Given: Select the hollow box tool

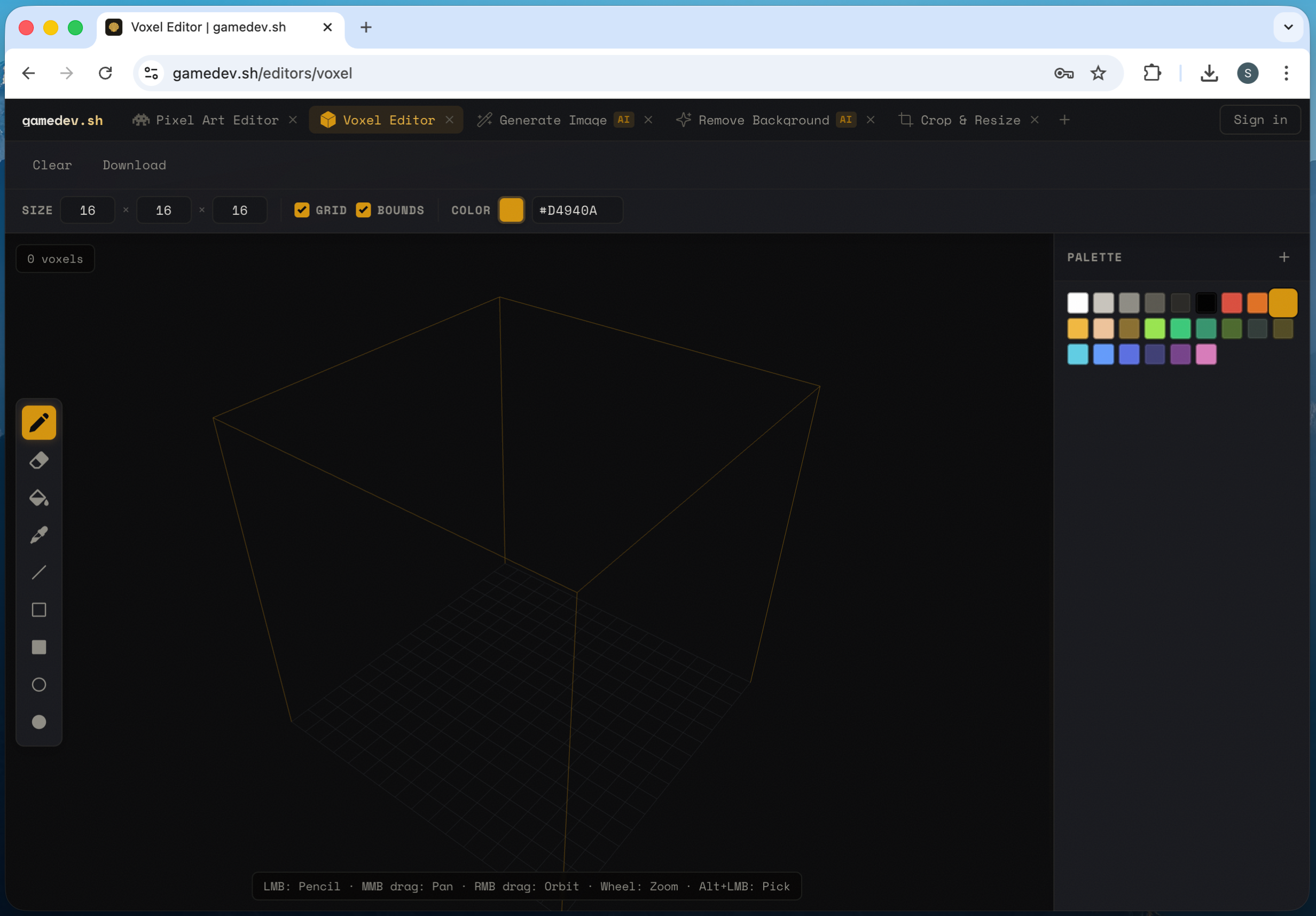Looking at the screenshot, I should tap(38, 609).
